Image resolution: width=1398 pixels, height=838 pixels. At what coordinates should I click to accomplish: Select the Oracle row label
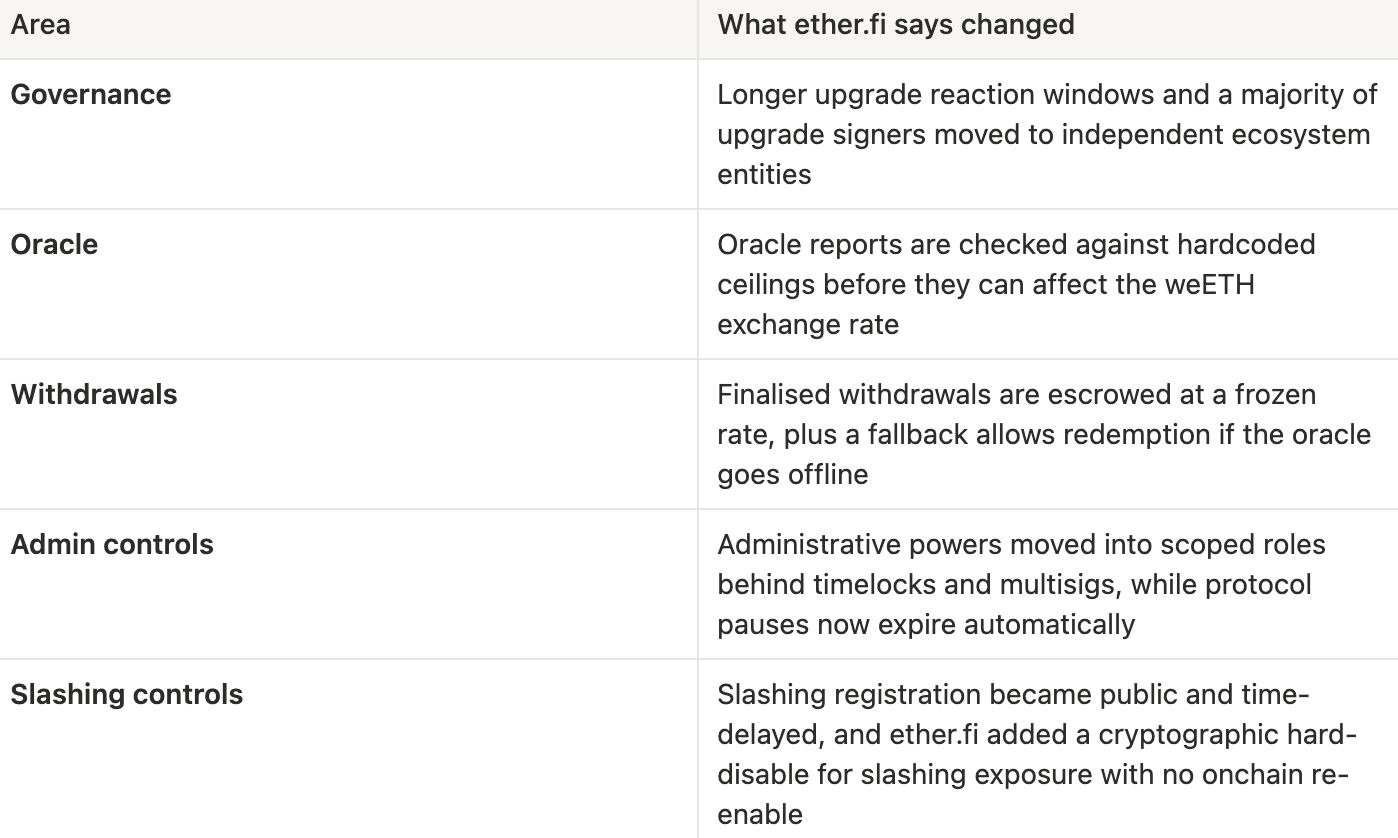(x=54, y=245)
